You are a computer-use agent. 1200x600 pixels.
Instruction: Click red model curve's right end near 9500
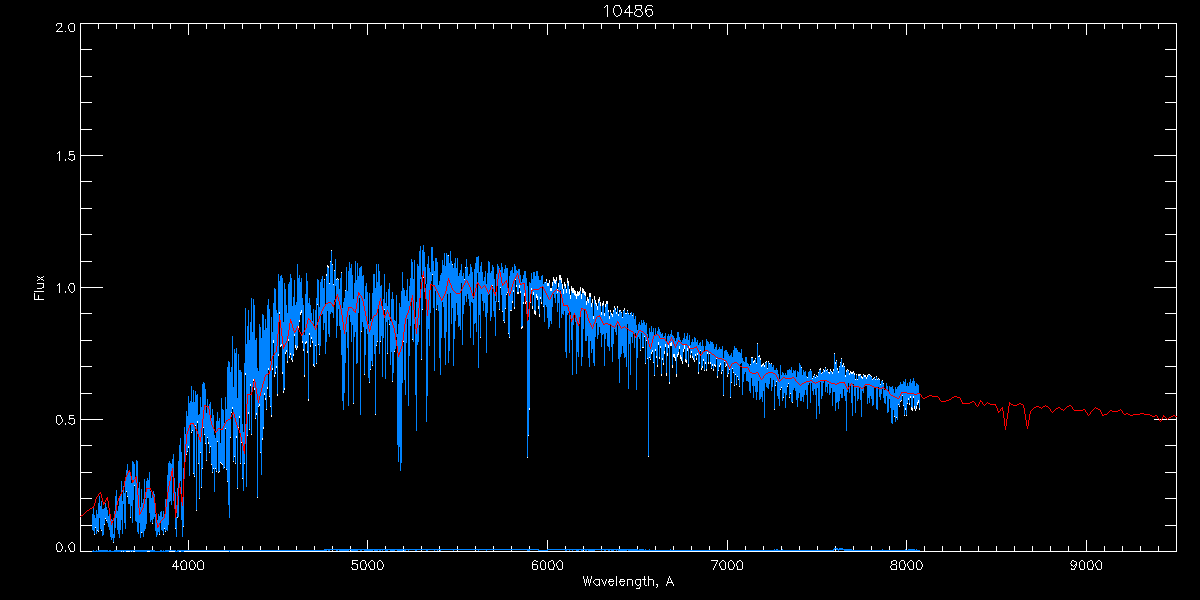[x=1174, y=418]
